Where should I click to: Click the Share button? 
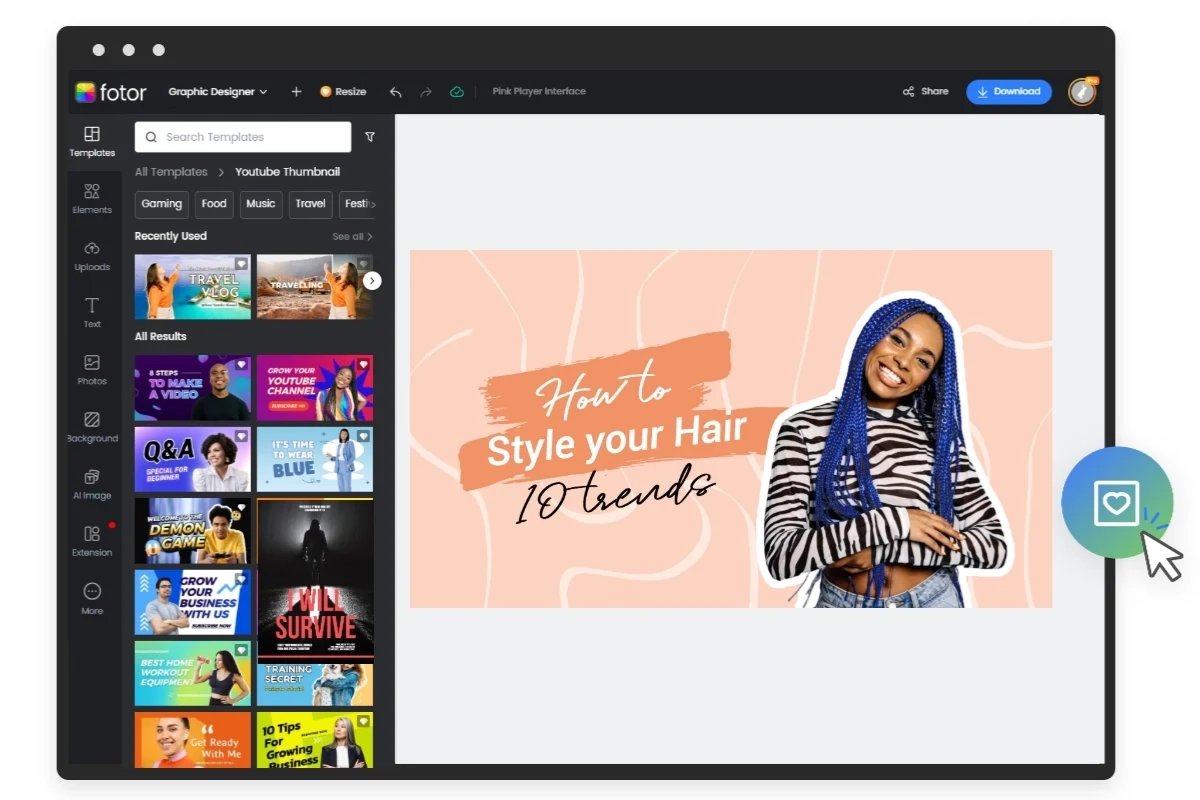[x=925, y=92]
